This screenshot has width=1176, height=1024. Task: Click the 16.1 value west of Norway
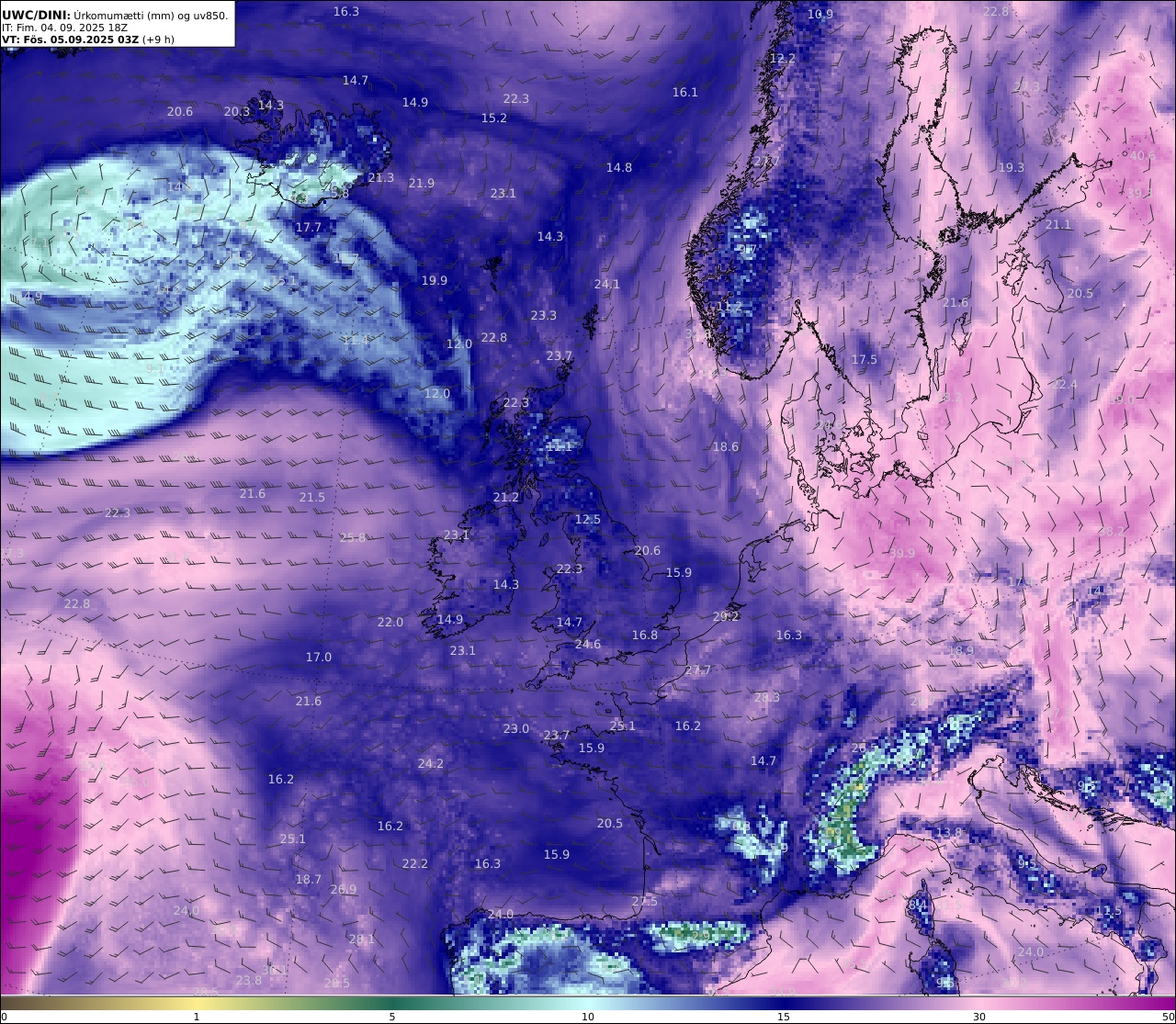click(685, 92)
